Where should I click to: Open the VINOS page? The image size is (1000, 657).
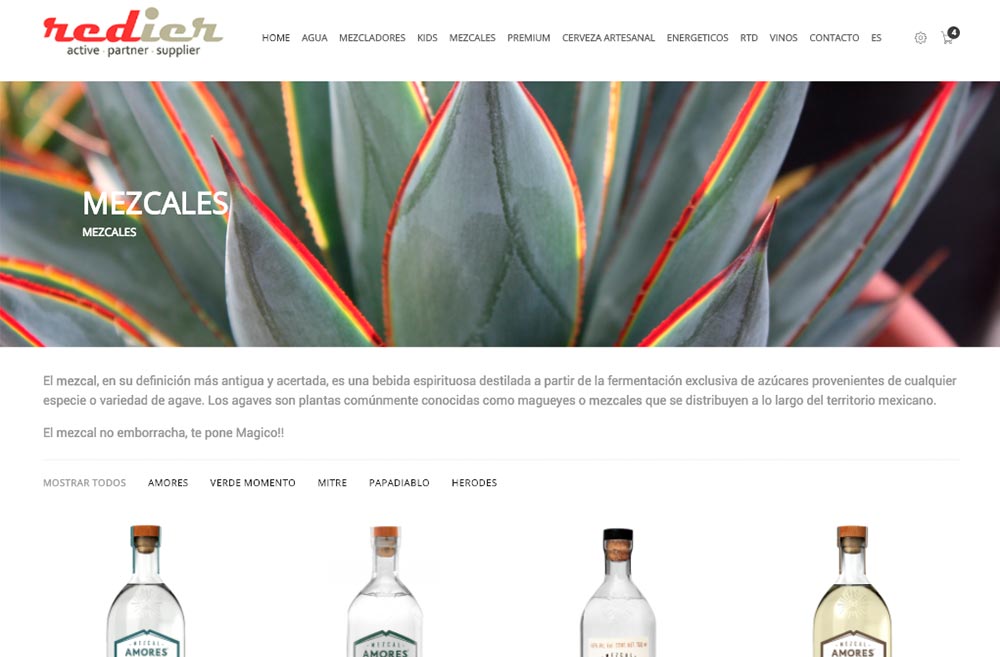[783, 38]
